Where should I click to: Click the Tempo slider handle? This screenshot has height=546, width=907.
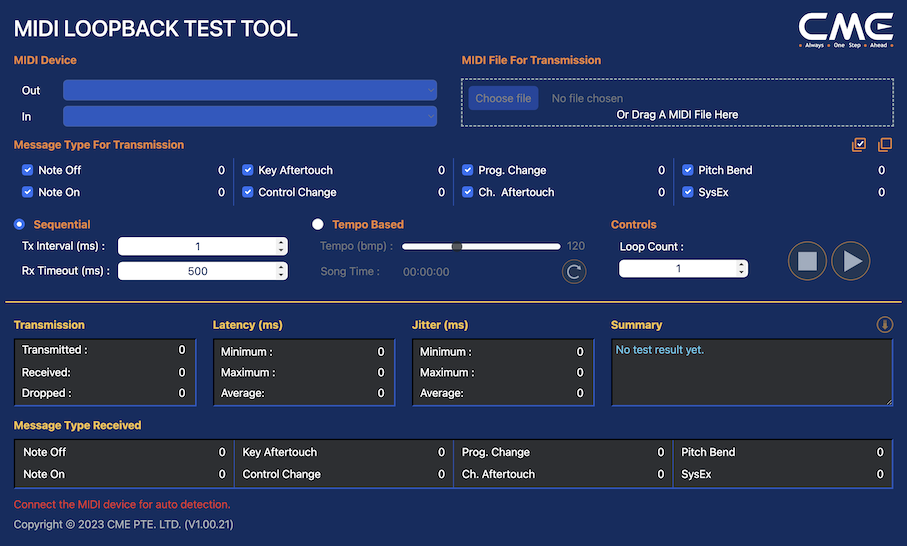457,246
